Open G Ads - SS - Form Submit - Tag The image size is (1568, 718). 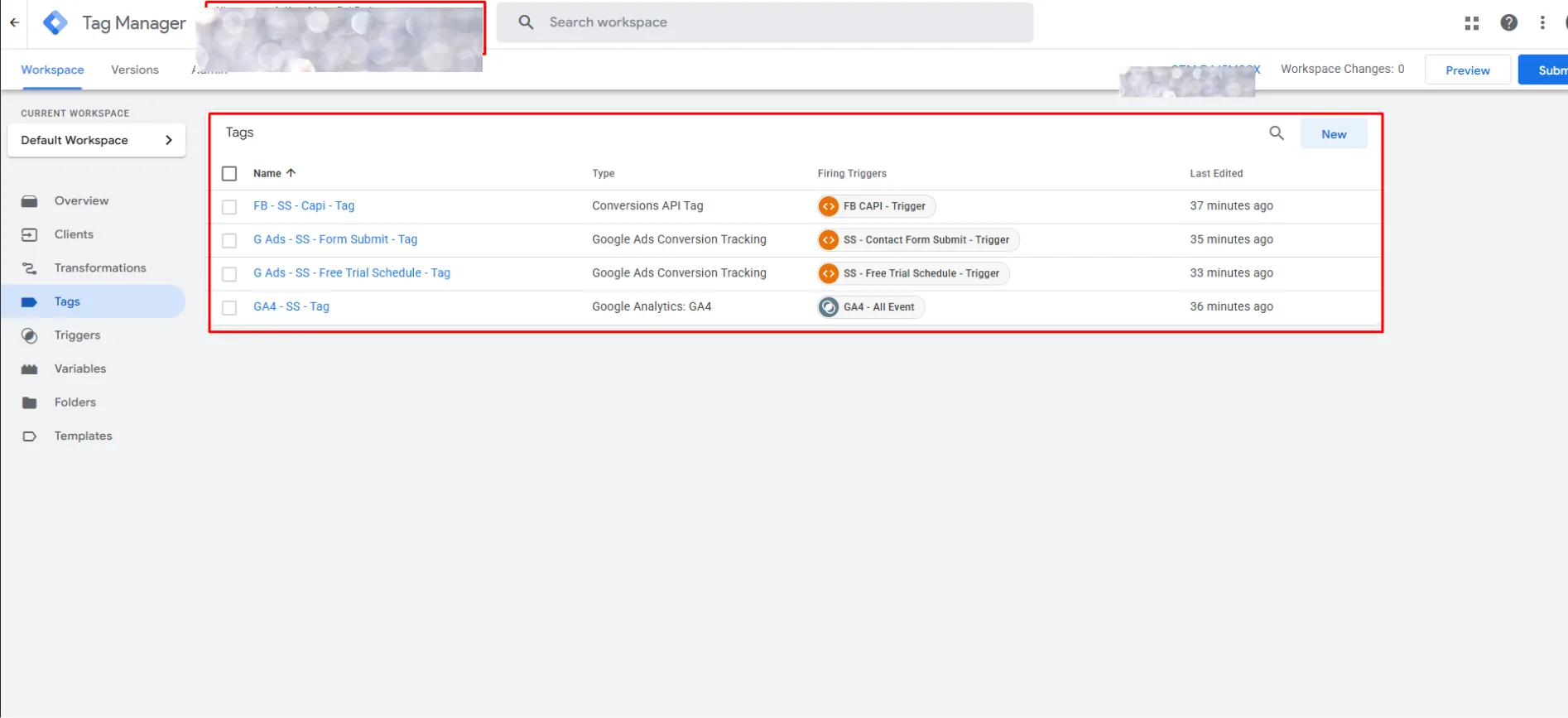pos(335,239)
